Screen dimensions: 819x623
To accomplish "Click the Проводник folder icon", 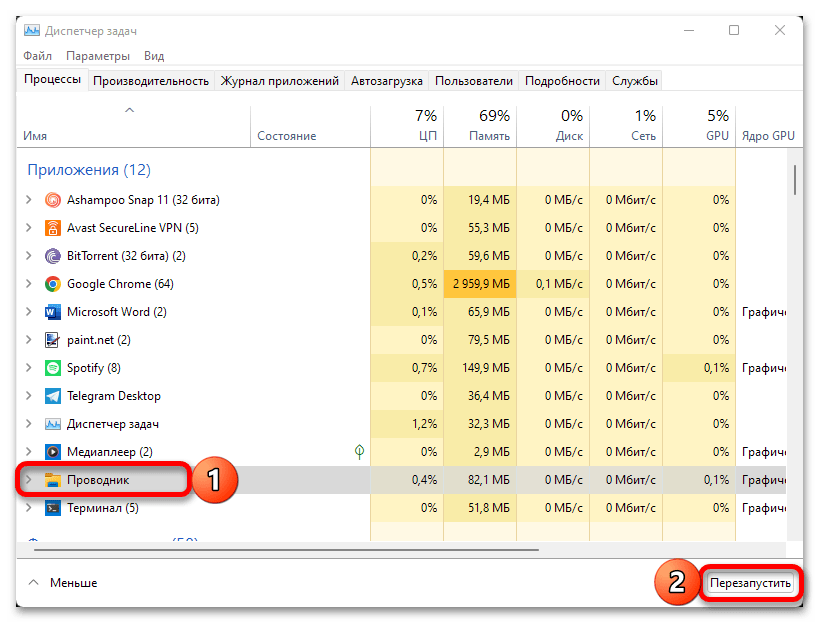I will [x=53, y=480].
